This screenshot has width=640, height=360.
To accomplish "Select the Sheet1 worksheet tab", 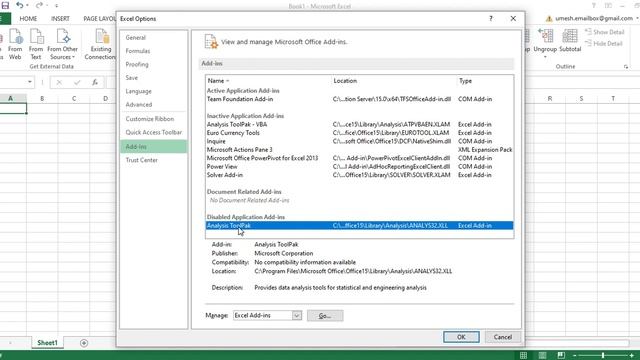I will pyautogui.click(x=47, y=343).
